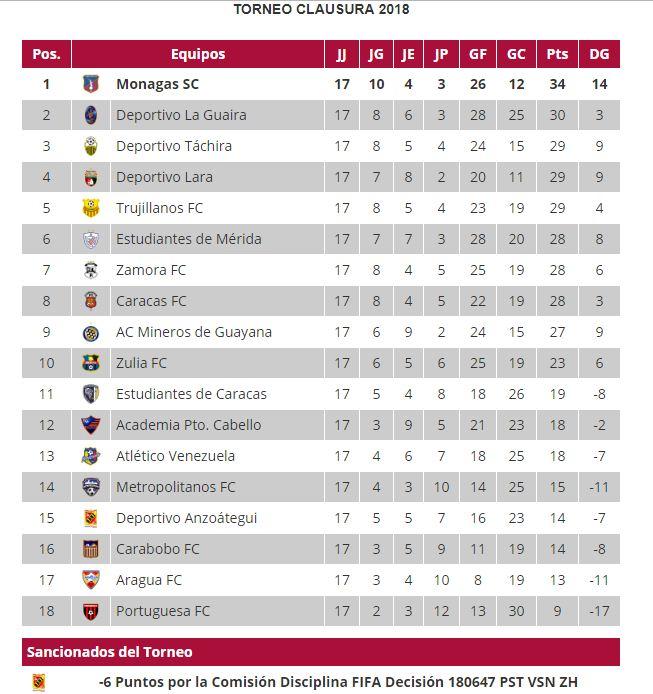Open the Estudiantes de Mérida team name

[x=188, y=239]
